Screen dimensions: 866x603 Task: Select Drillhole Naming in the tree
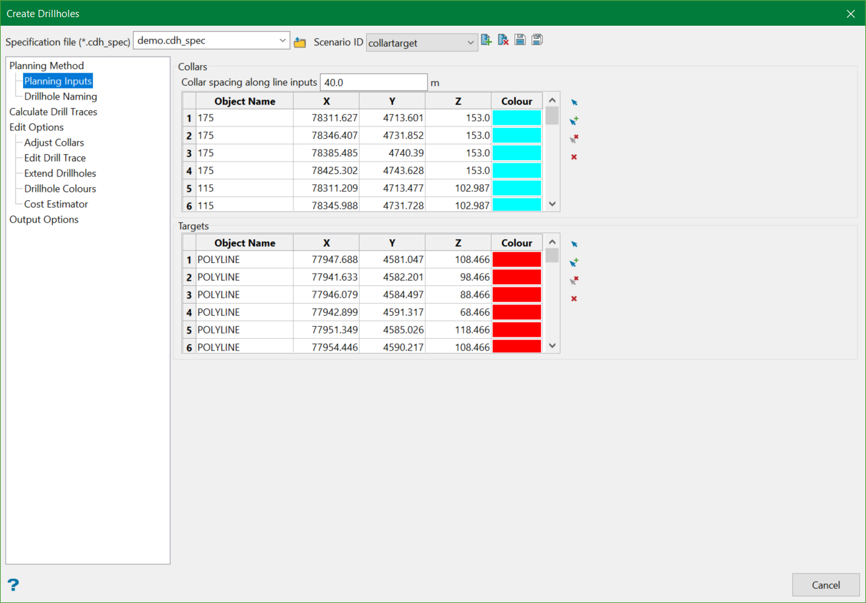(x=60, y=97)
